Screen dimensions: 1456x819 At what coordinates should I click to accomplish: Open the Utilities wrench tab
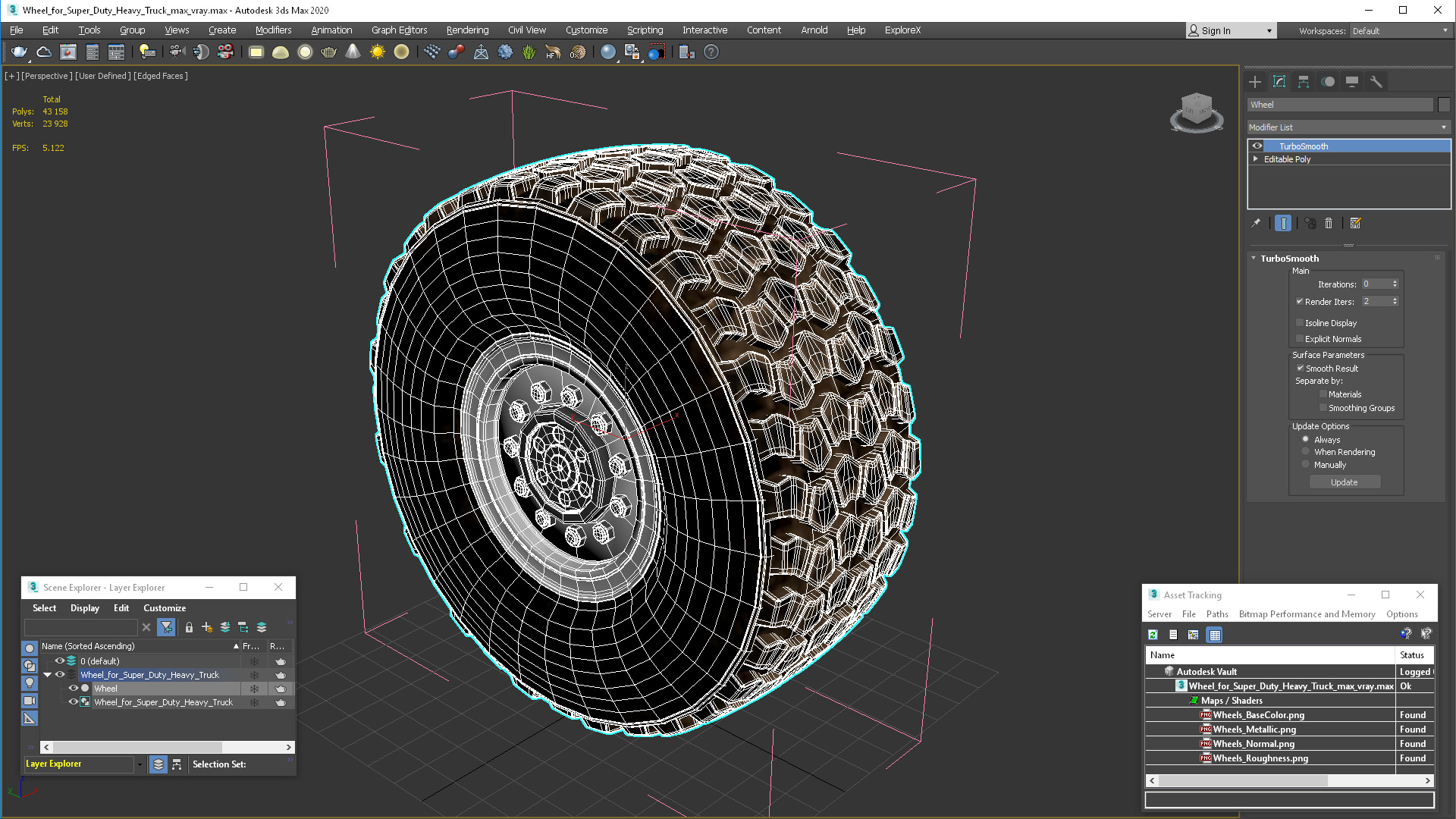coord(1376,82)
